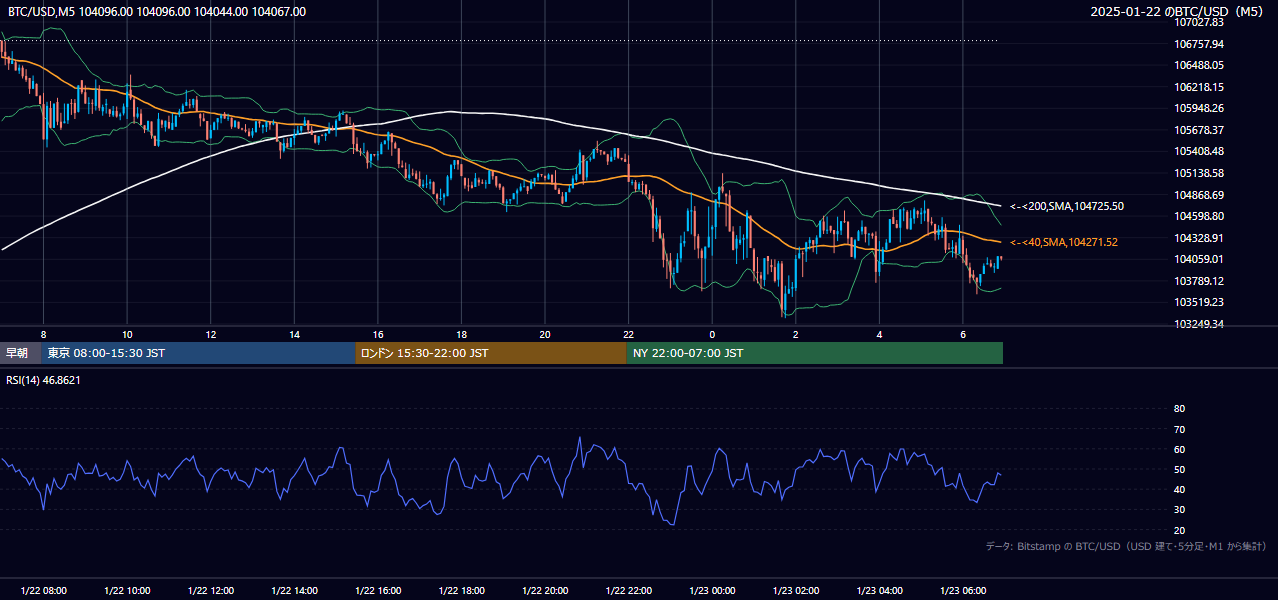Click the RSI(14) 46.8621 indicator label
1278x600 pixels.
click(45, 380)
